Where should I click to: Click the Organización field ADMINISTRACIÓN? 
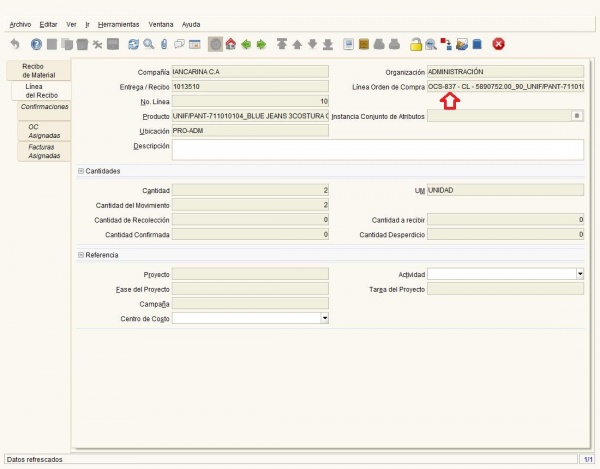[x=505, y=72]
